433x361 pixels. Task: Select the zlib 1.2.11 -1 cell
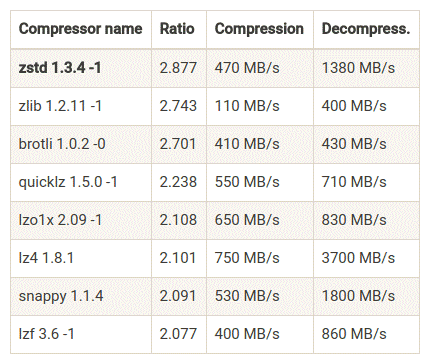(81, 106)
